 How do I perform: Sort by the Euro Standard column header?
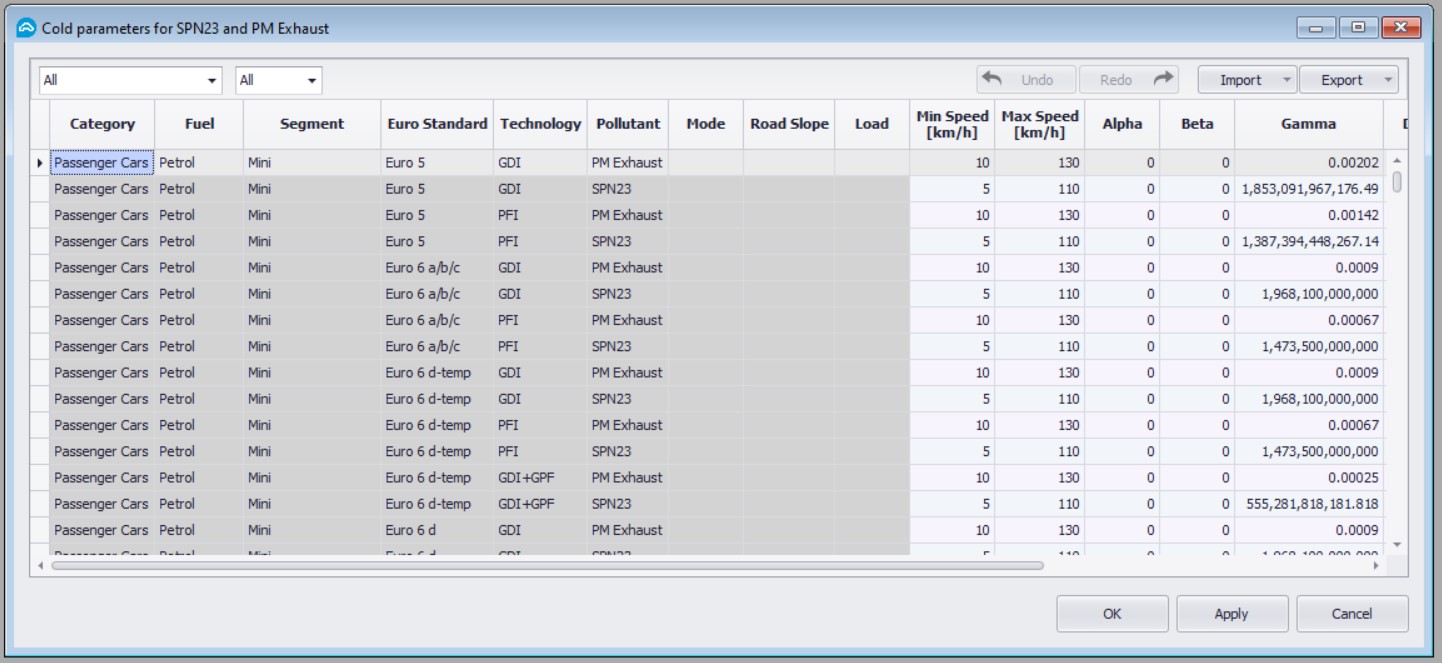point(437,124)
